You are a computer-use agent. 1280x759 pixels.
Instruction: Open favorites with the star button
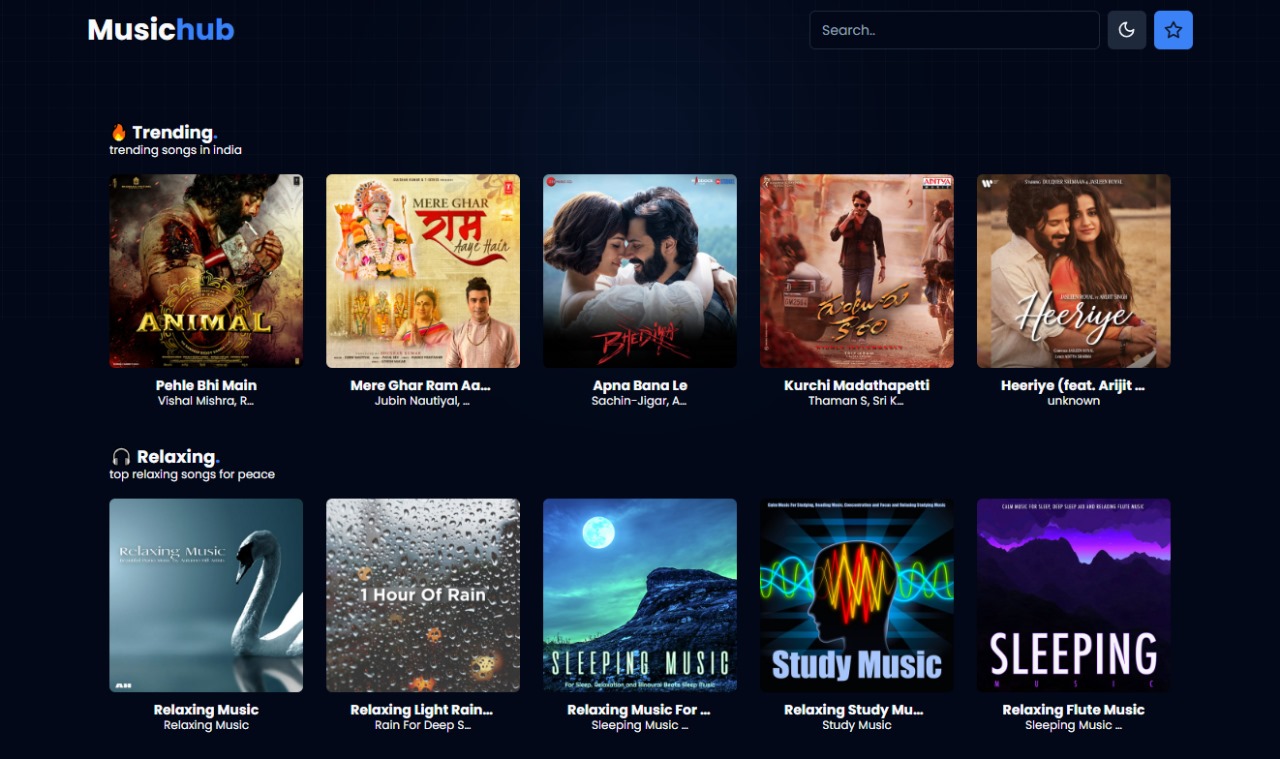(1173, 30)
